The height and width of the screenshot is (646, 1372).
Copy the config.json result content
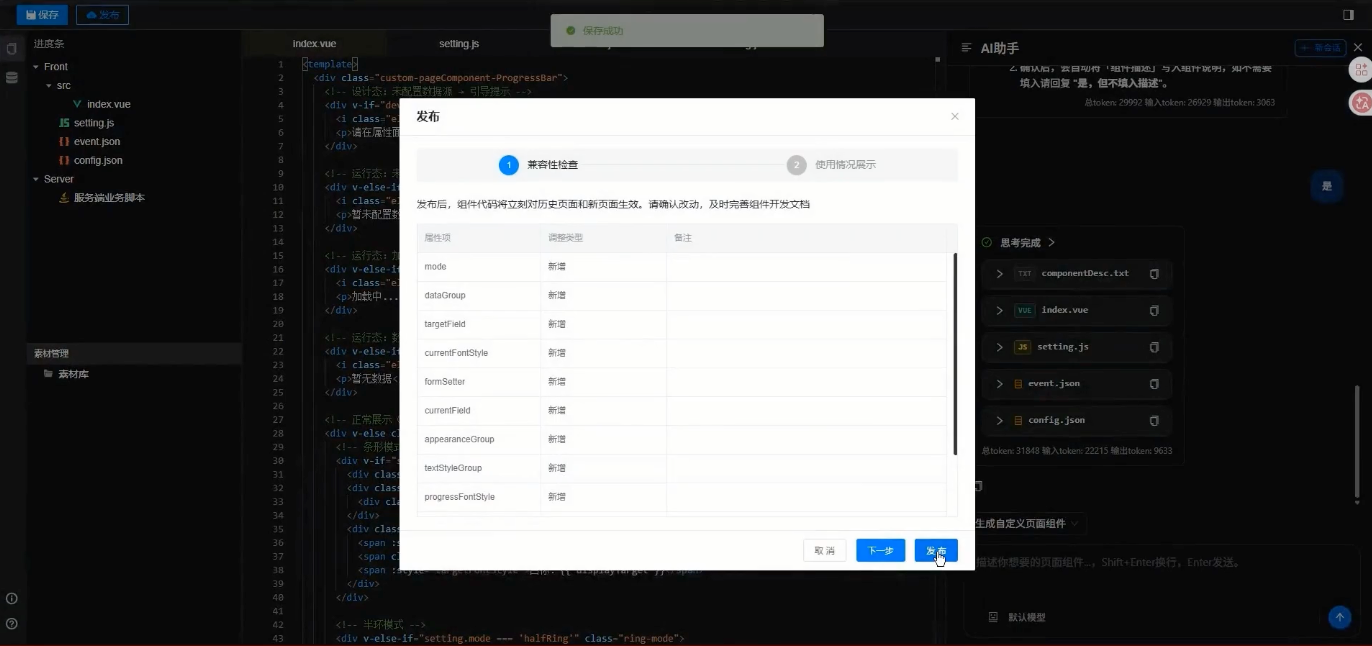pyautogui.click(x=1154, y=421)
